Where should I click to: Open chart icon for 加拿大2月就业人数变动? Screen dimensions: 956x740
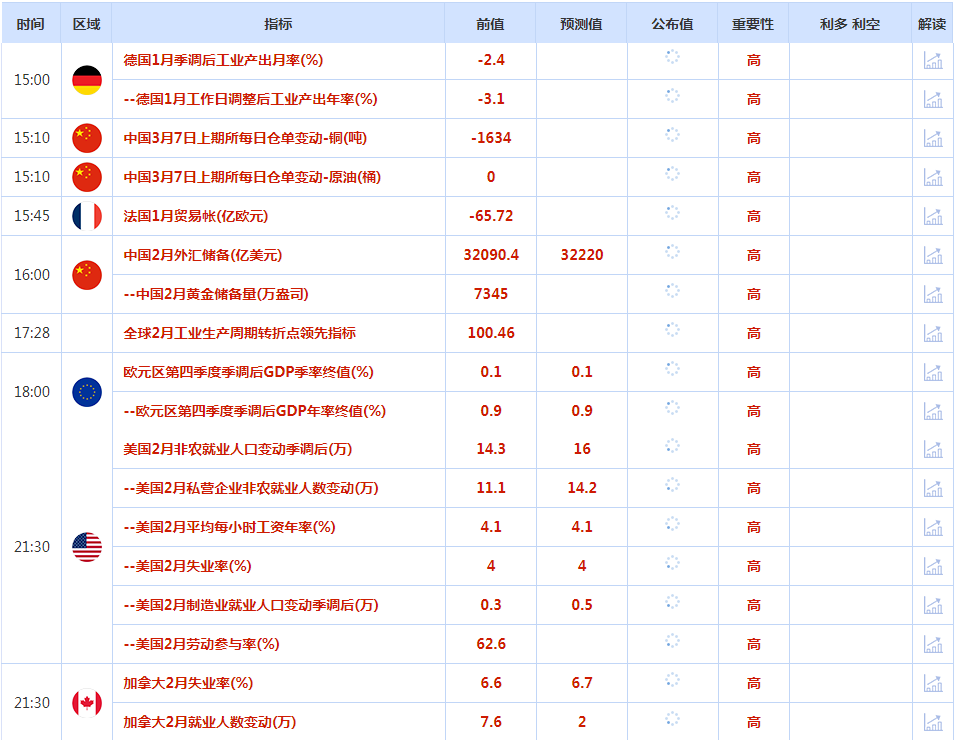click(933, 722)
